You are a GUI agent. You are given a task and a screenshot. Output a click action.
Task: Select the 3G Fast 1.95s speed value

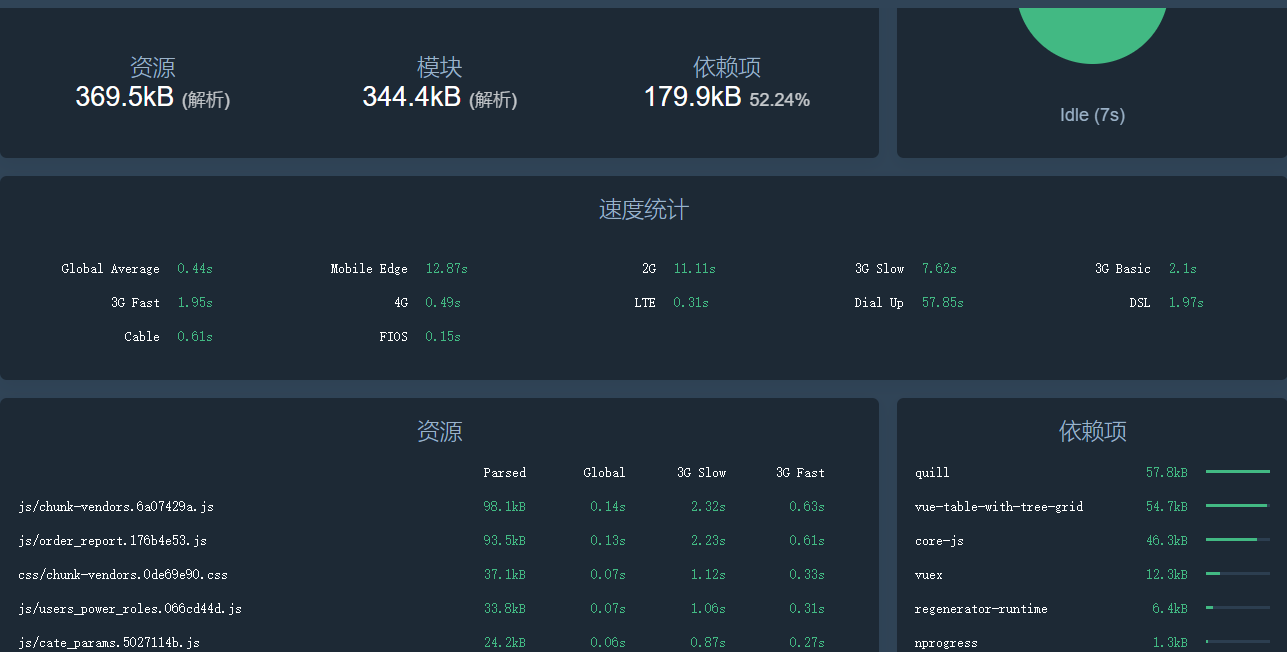pyautogui.click(x=195, y=303)
